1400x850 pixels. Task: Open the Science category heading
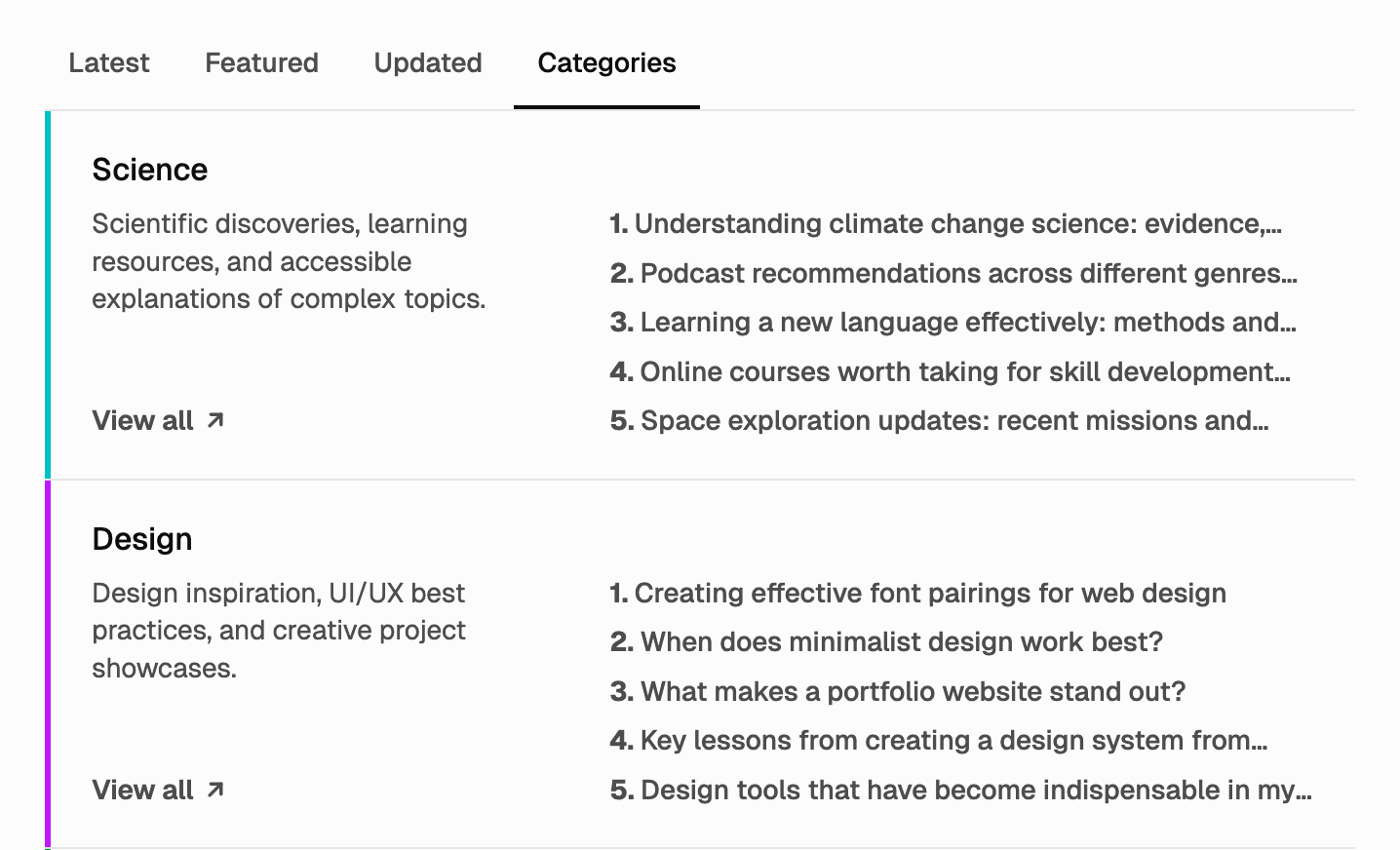click(150, 170)
